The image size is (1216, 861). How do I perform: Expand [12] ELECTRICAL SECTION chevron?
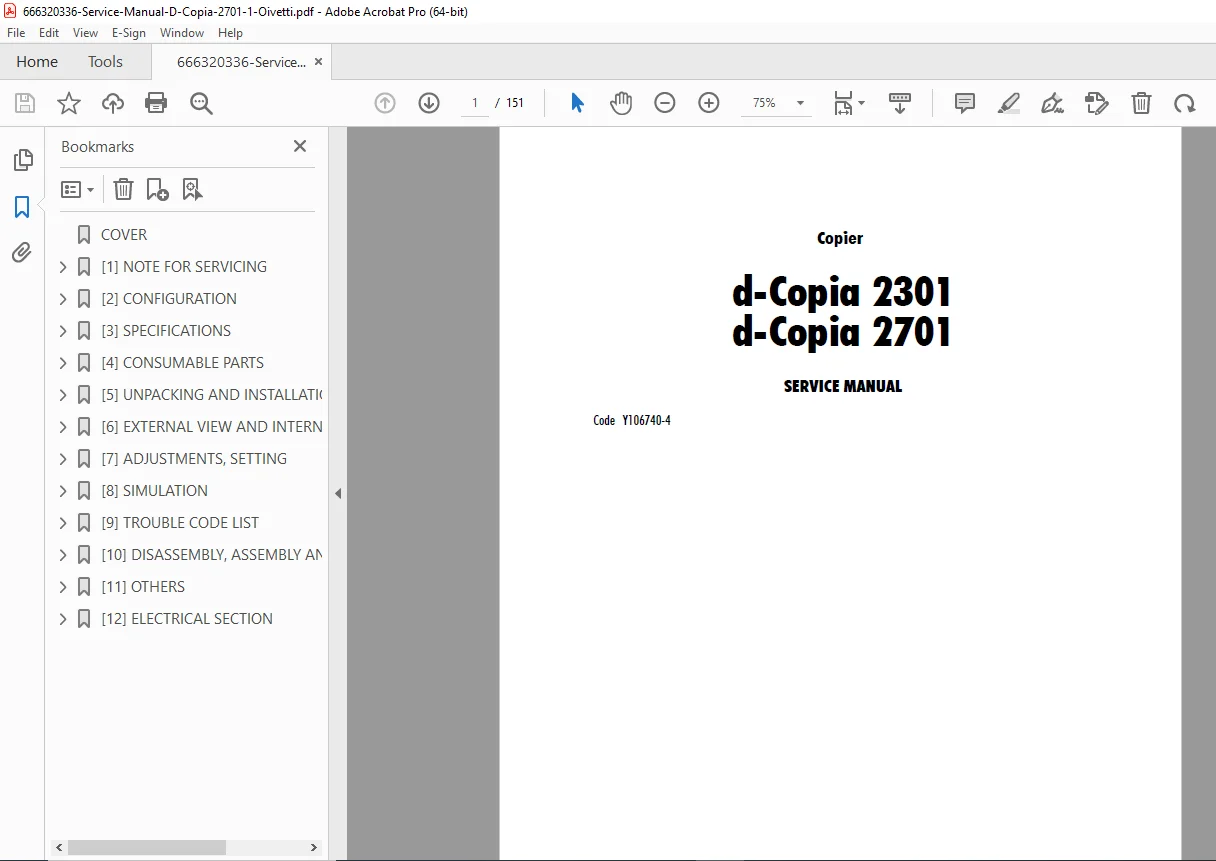tap(63, 619)
